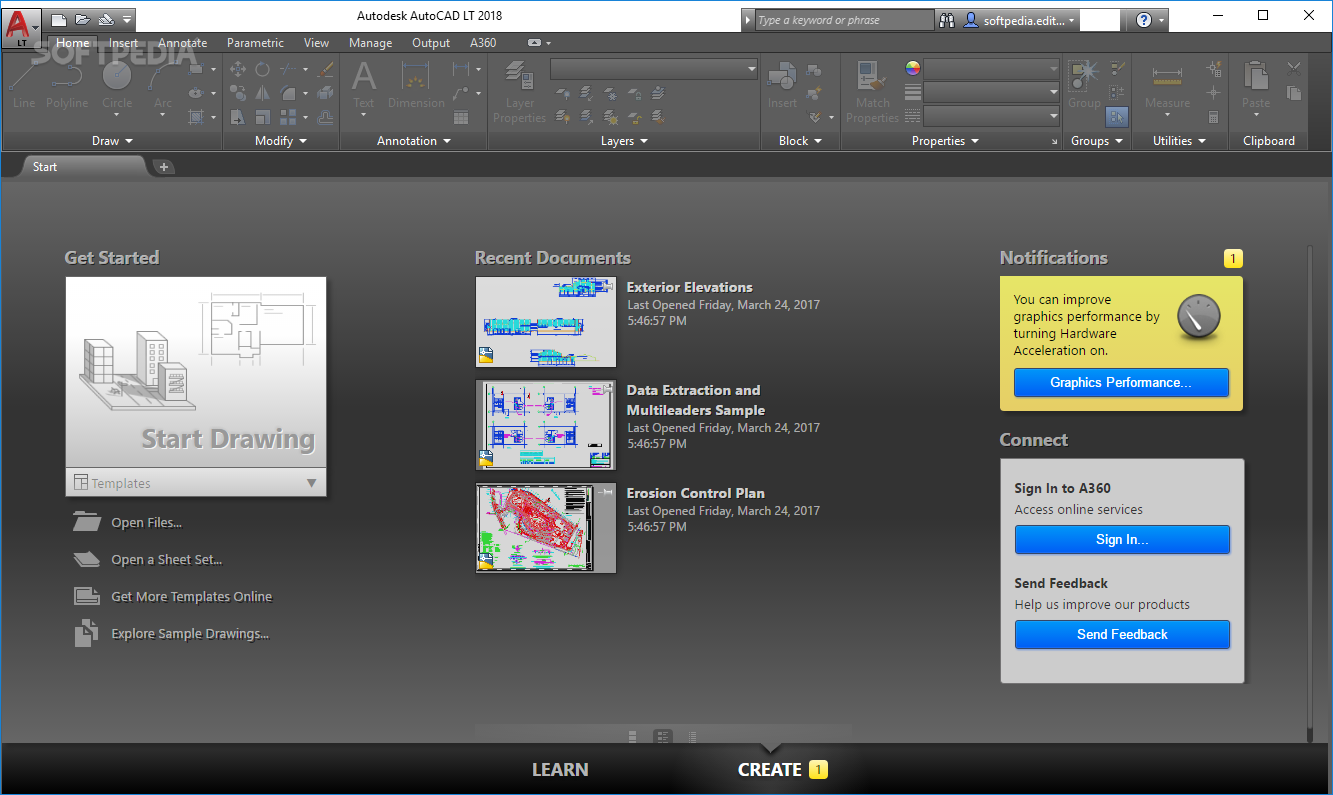Click the Move tool in Modify panel
The width and height of the screenshot is (1333, 795).
[x=238, y=69]
